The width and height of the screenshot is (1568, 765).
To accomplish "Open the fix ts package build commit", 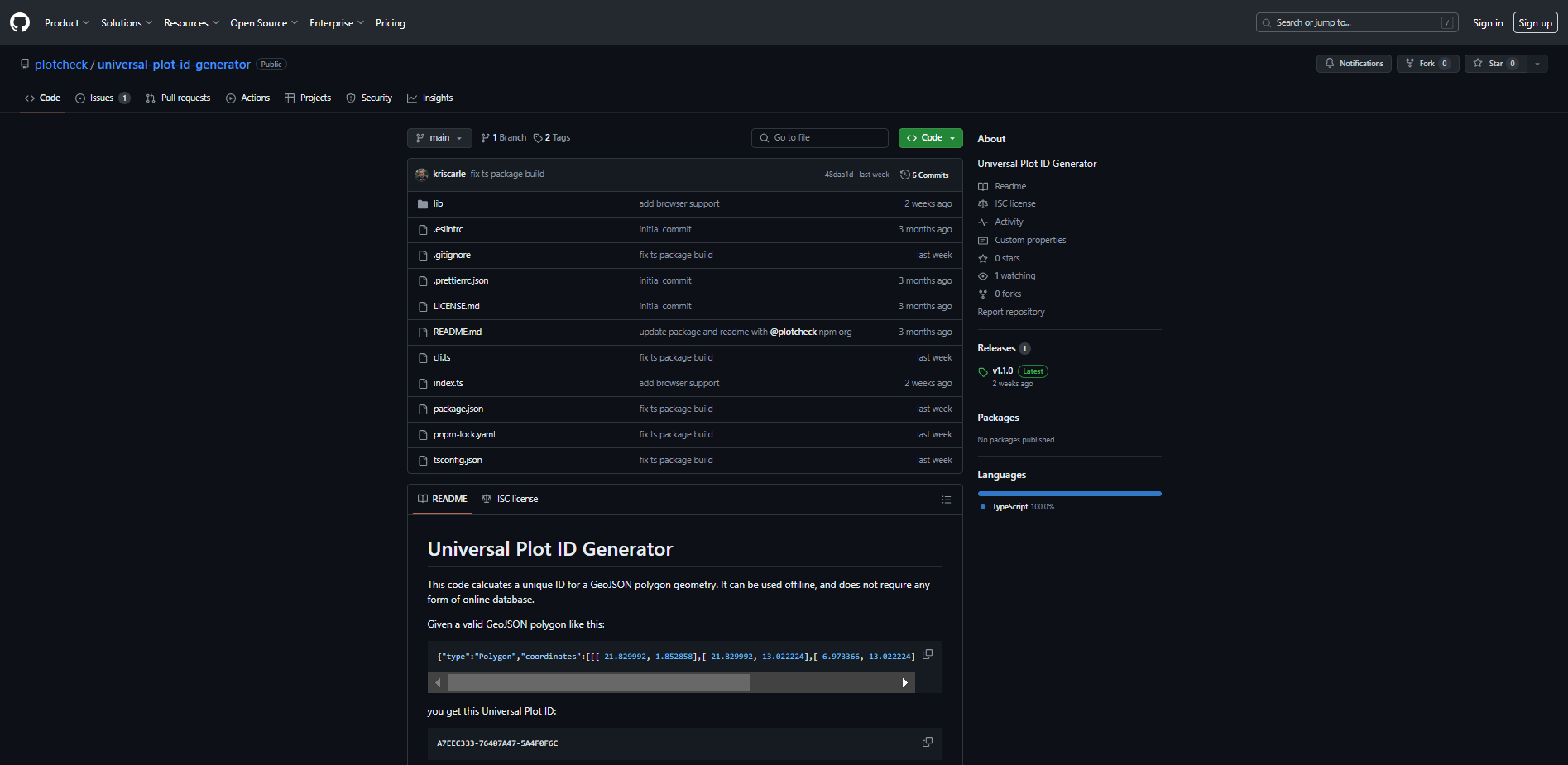I will [507, 175].
